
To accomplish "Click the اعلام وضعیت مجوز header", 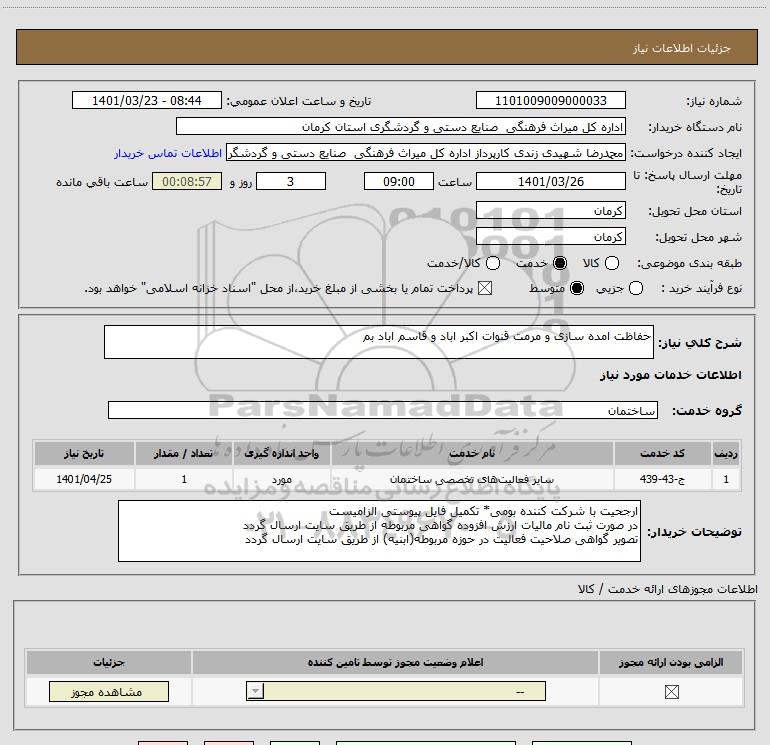I will pyautogui.click(x=395, y=662).
